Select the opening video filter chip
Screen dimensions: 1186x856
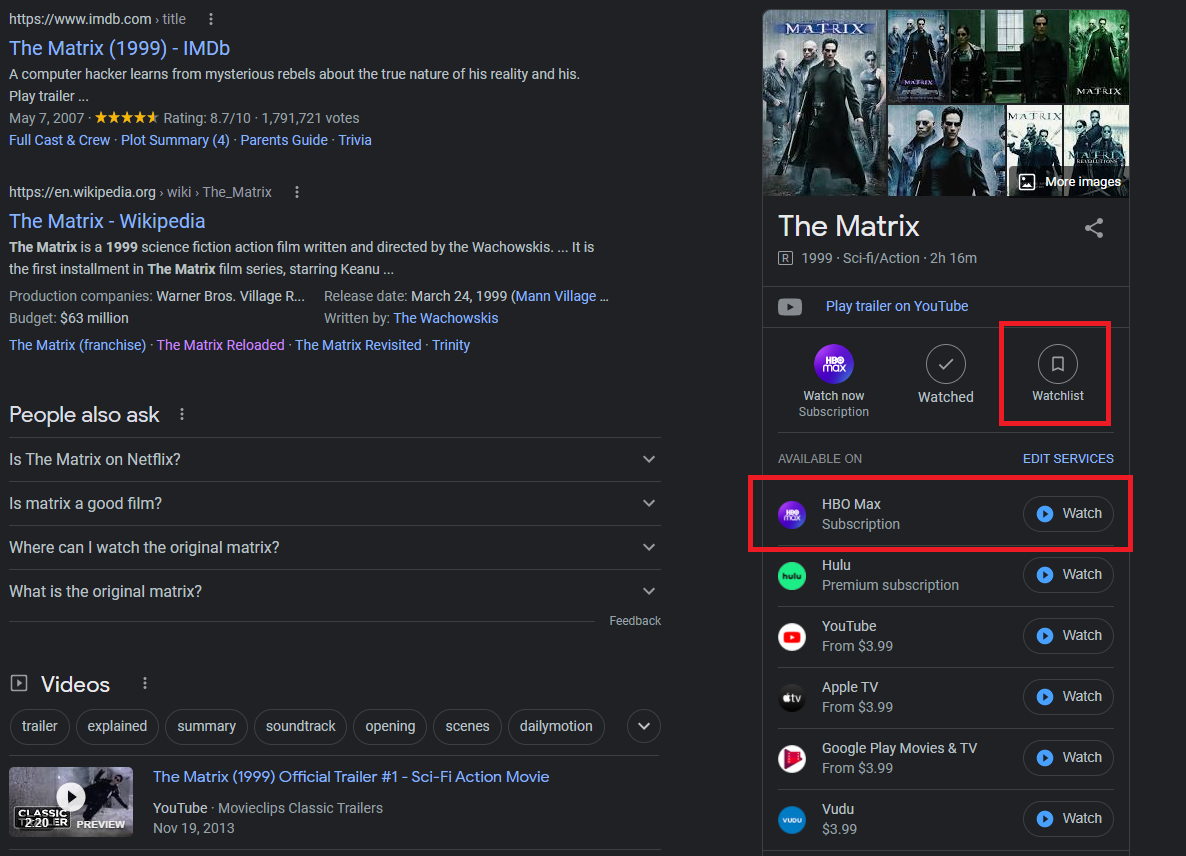pyautogui.click(x=390, y=727)
